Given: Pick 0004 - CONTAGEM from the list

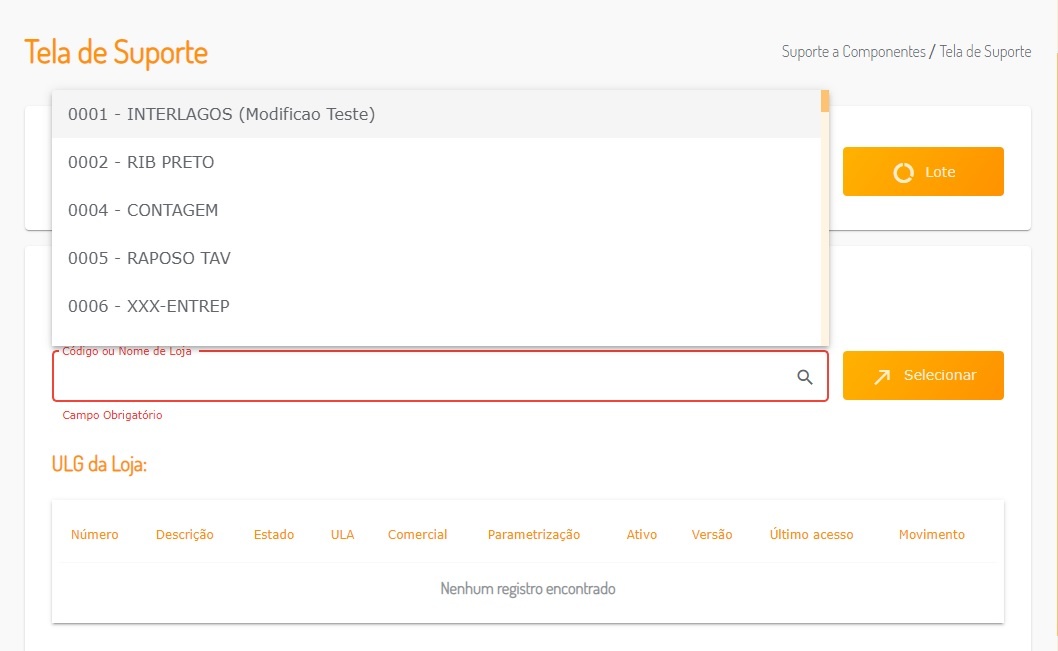Looking at the screenshot, I should [143, 210].
